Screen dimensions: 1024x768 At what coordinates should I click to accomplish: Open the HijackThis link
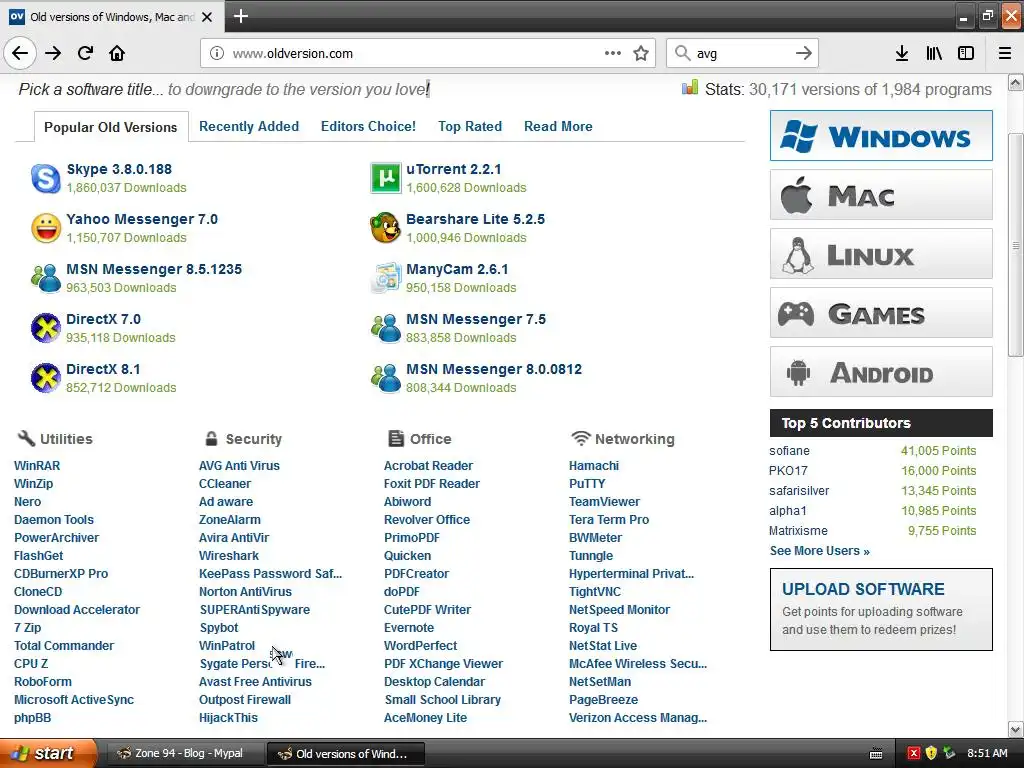[229, 718]
